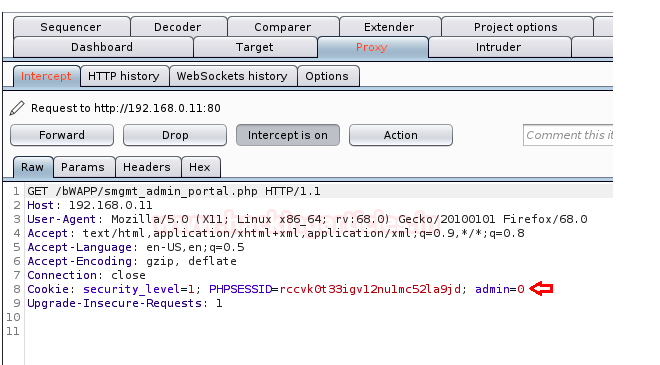Screen dimensions: 660x365
Task: Select the Proxy tab
Action: pyautogui.click(x=372, y=47)
